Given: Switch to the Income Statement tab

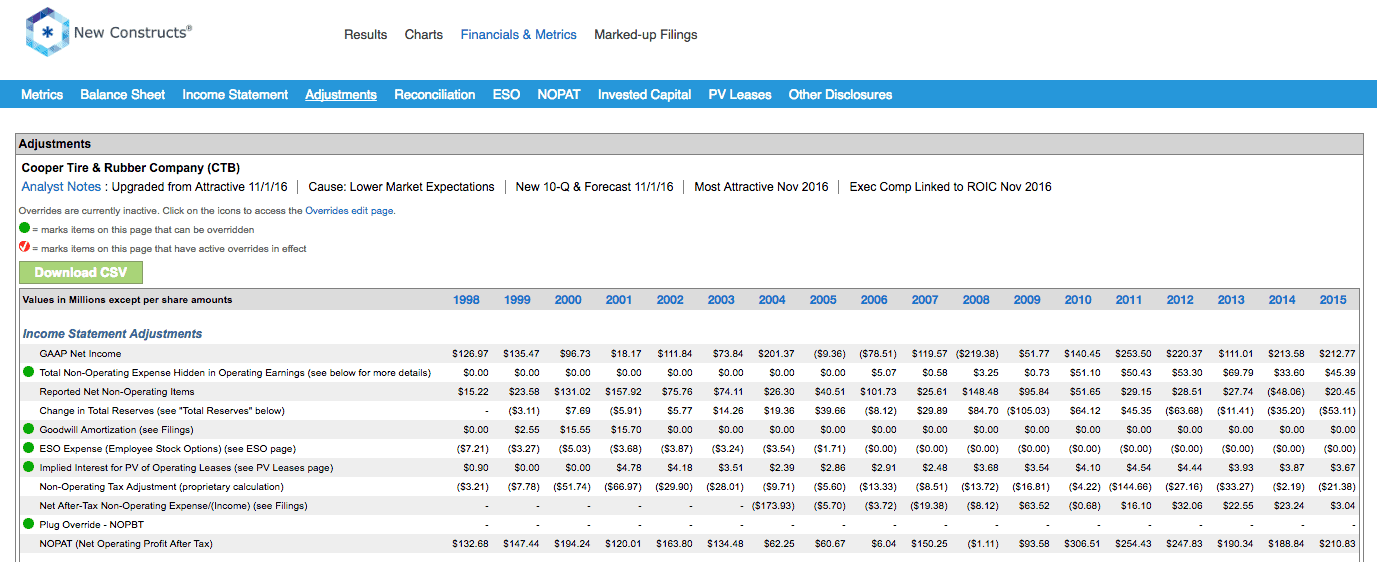Looking at the screenshot, I should [235, 94].
